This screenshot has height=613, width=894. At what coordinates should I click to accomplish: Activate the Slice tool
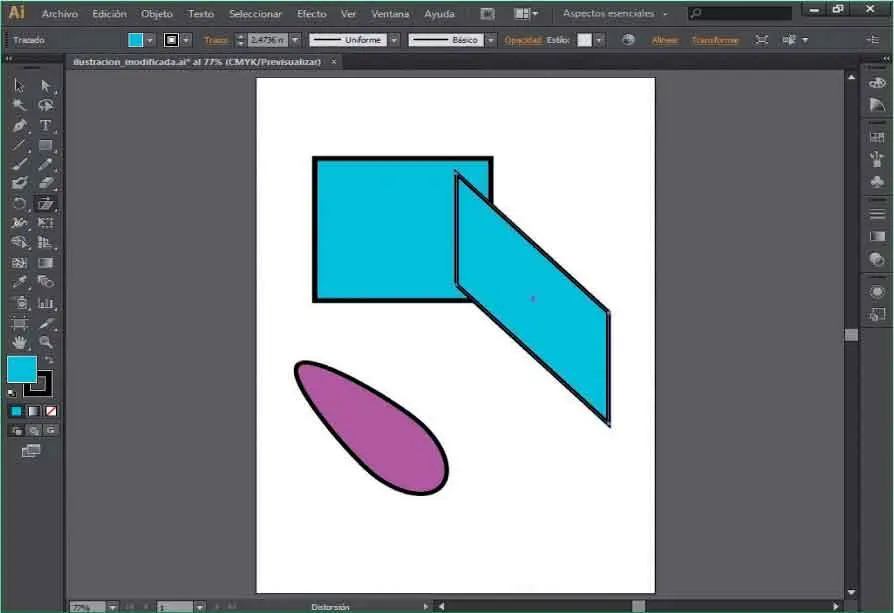pos(46,323)
